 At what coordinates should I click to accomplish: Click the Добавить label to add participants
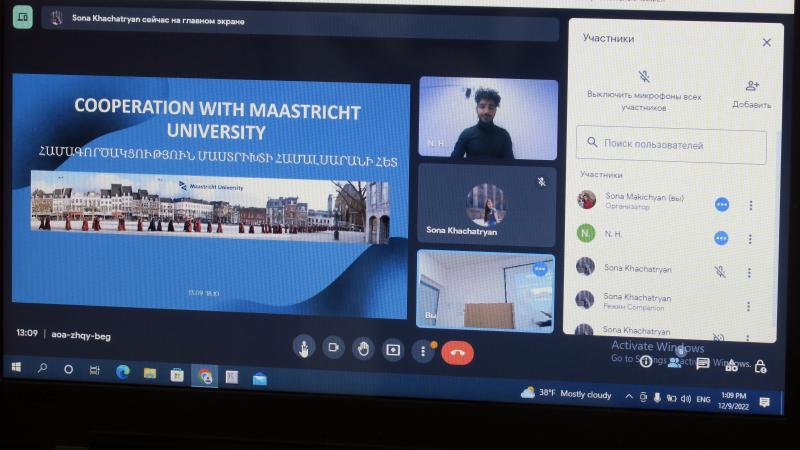(x=751, y=105)
